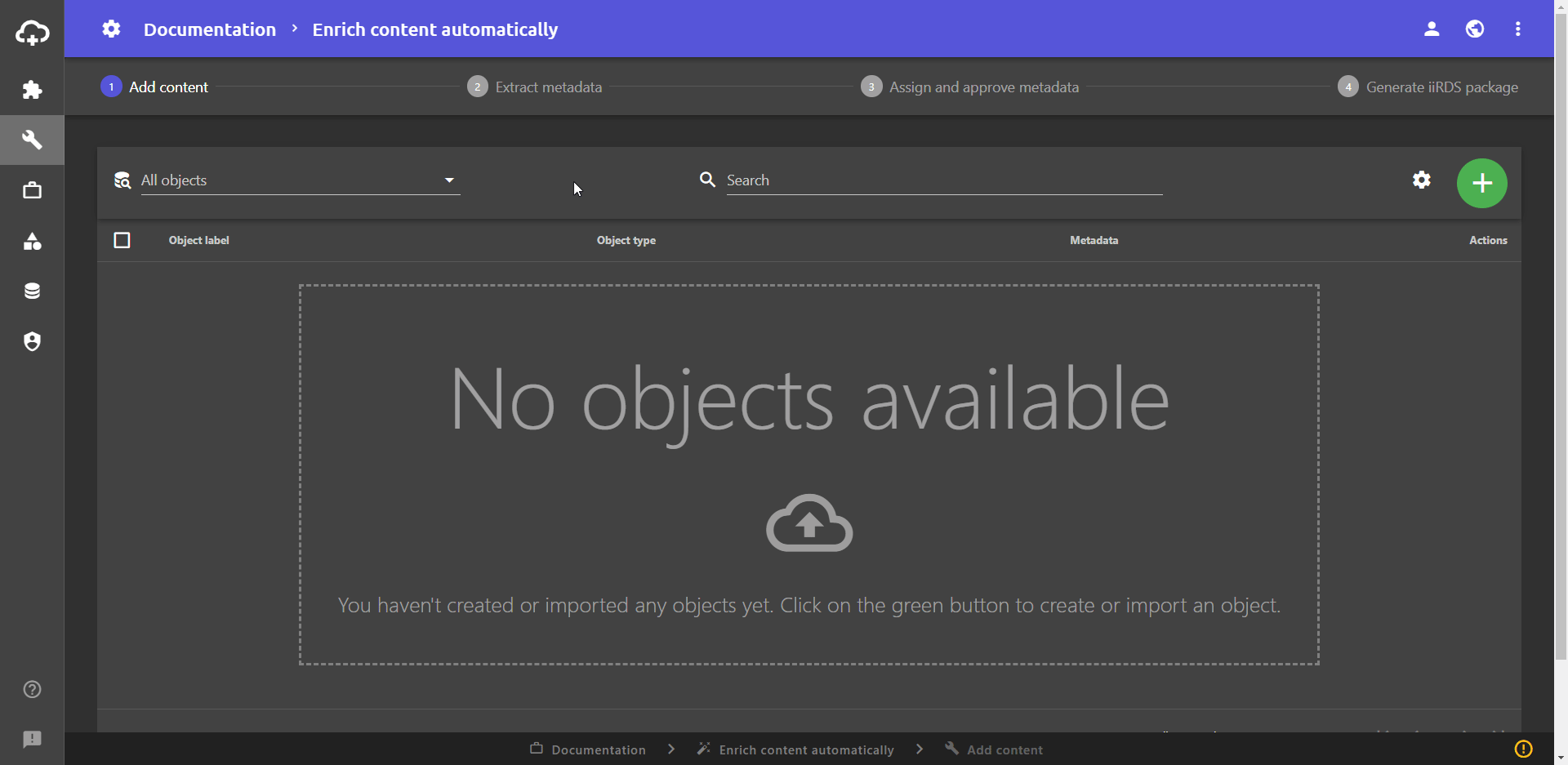This screenshot has width=1568, height=765.
Task: Go to step 2 Extract metadata
Action: coord(534,87)
